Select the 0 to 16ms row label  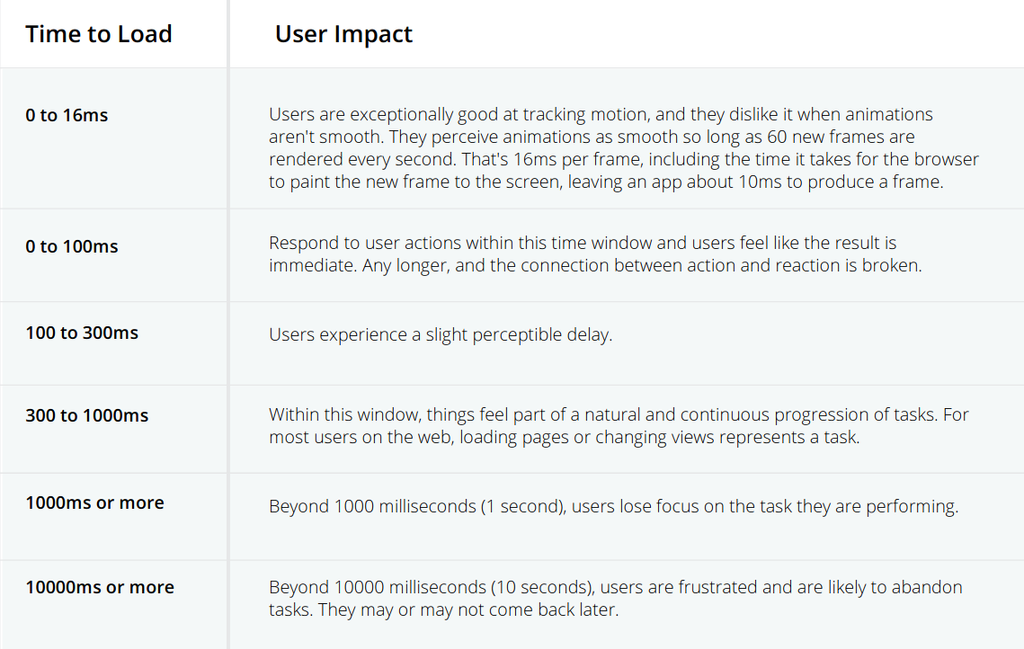67,116
